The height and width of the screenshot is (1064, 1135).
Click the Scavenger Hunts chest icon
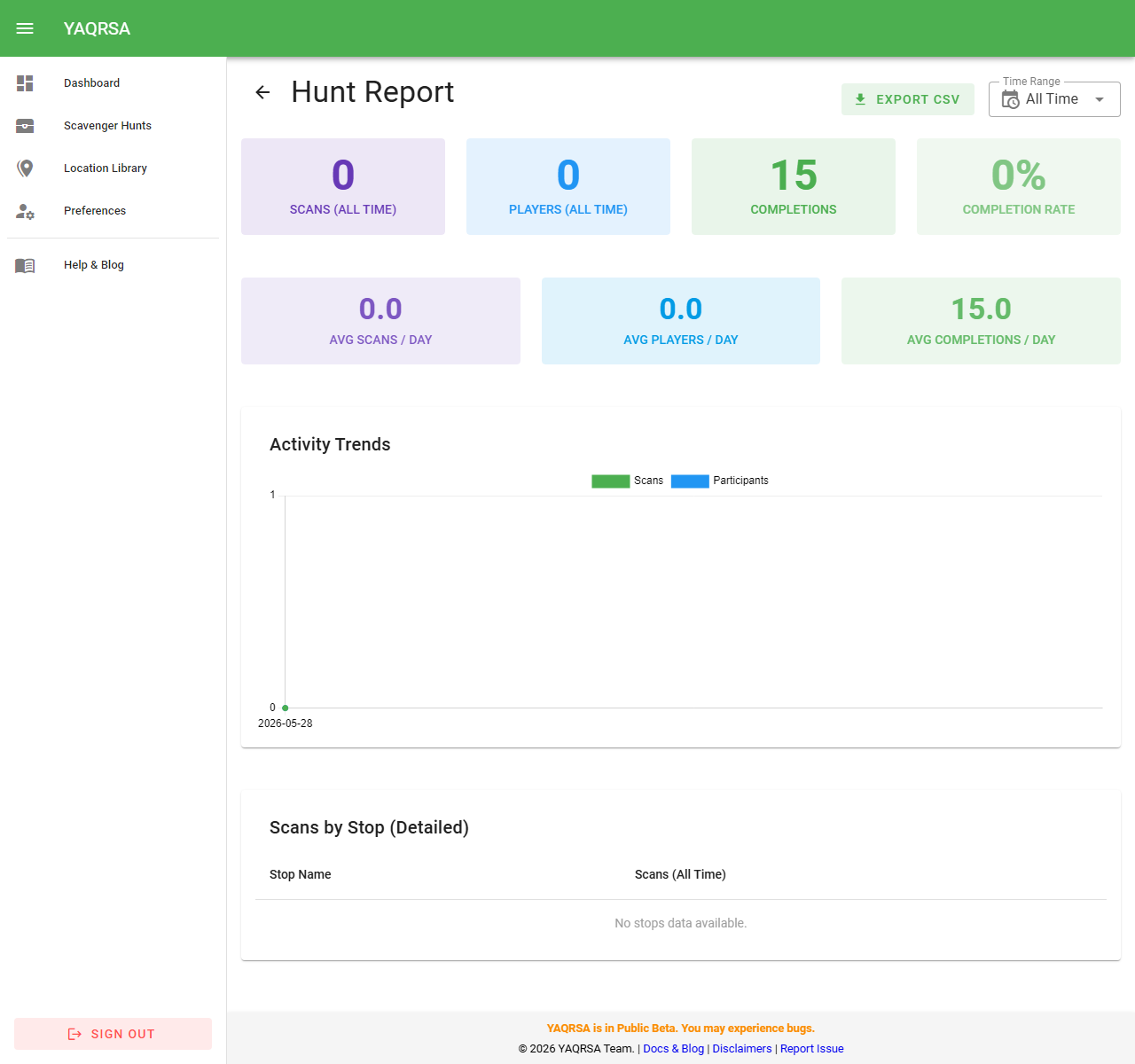point(25,125)
